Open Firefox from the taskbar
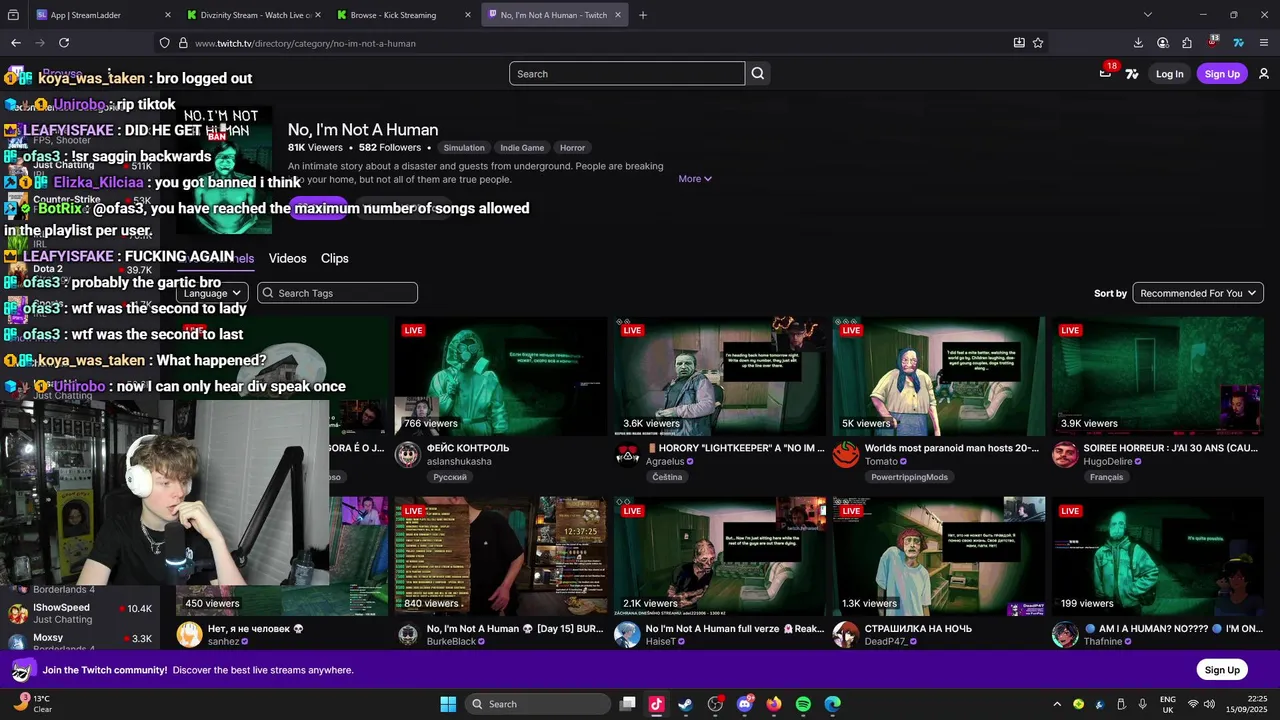Screen dimensions: 1280x720 (774, 704)
